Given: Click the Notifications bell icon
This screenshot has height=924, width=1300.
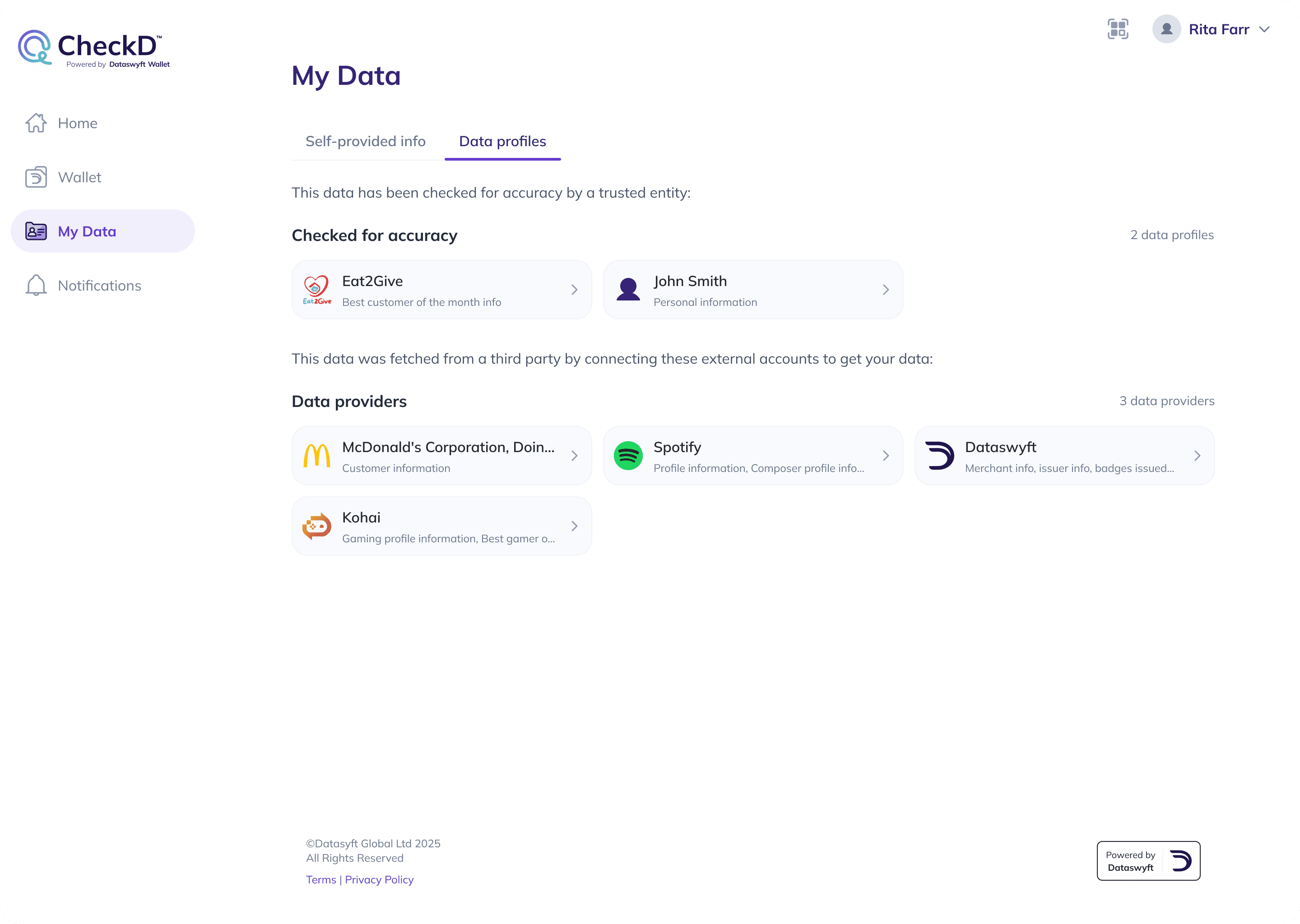Looking at the screenshot, I should tap(36, 285).
